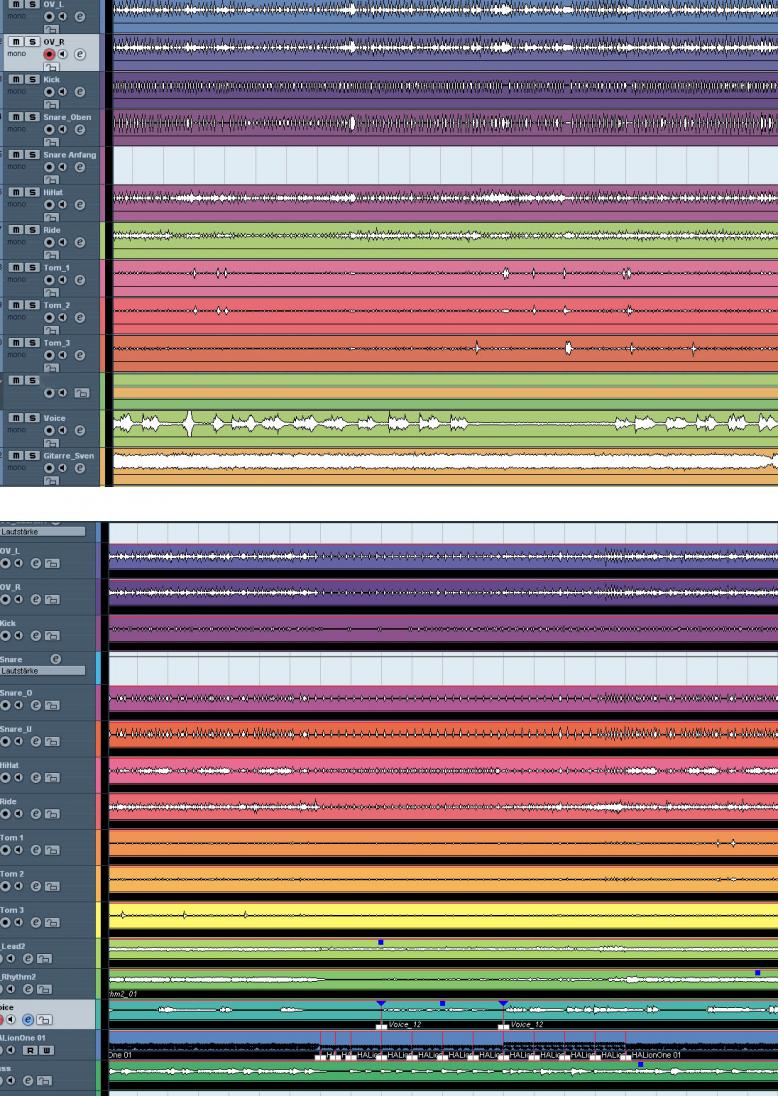778x1096 pixels.
Task: Open Lautstärke dropdown above lower OV_L track
Action: pyautogui.click(x=43, y=532)
